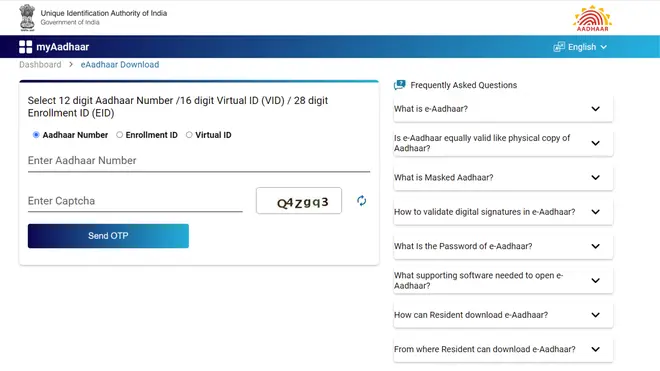Screen dimensions: 660x371
Task: Click the Send OTP button
Action: click(x=108, y=236)
